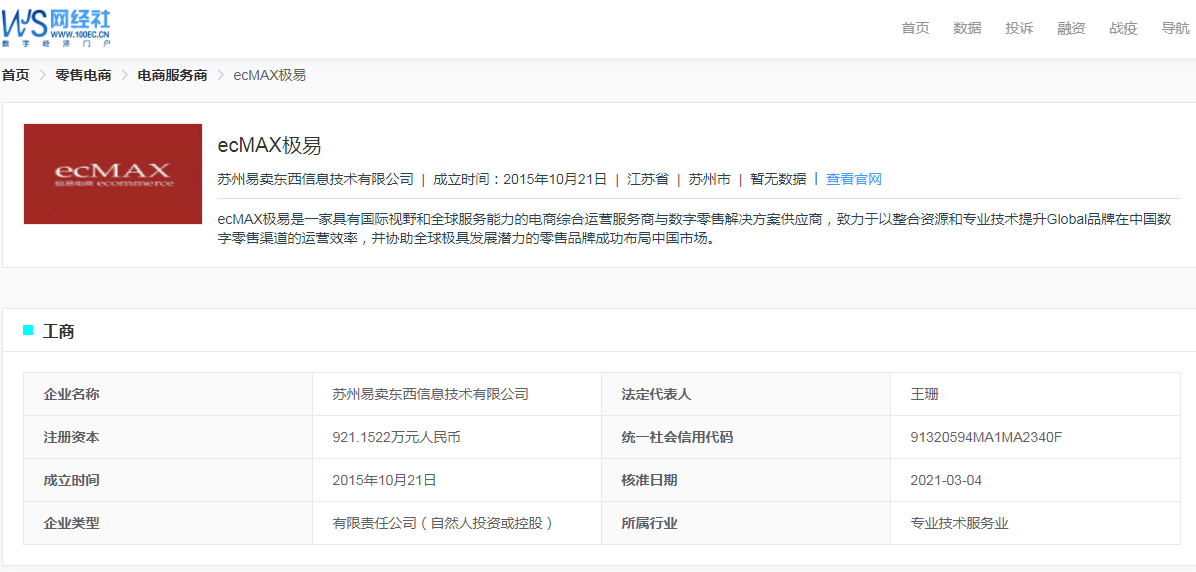Click the company description paragraph
Image resolution: width=1196 pixels, height=572 pixels.
coord(694,229)
